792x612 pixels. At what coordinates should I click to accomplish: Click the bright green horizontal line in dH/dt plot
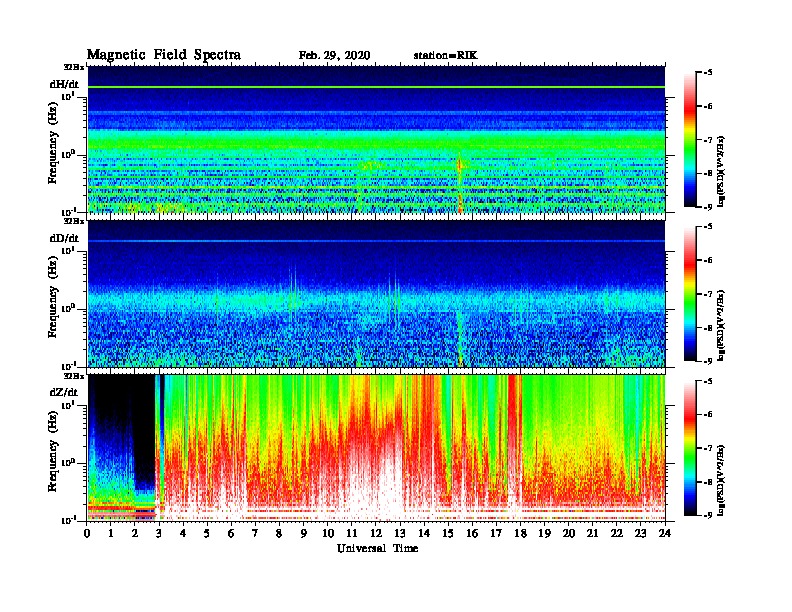pyautogui.click(x=376, y=87)
